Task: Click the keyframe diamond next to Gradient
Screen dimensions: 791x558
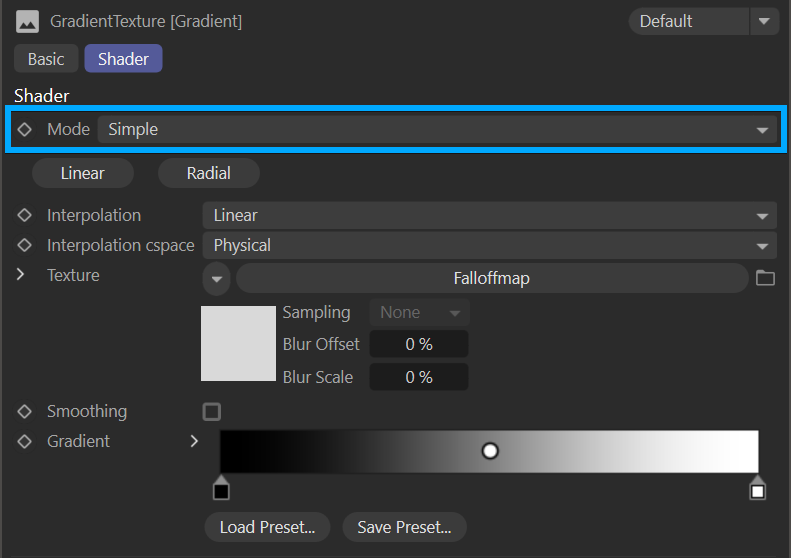Action: point(25,441)
